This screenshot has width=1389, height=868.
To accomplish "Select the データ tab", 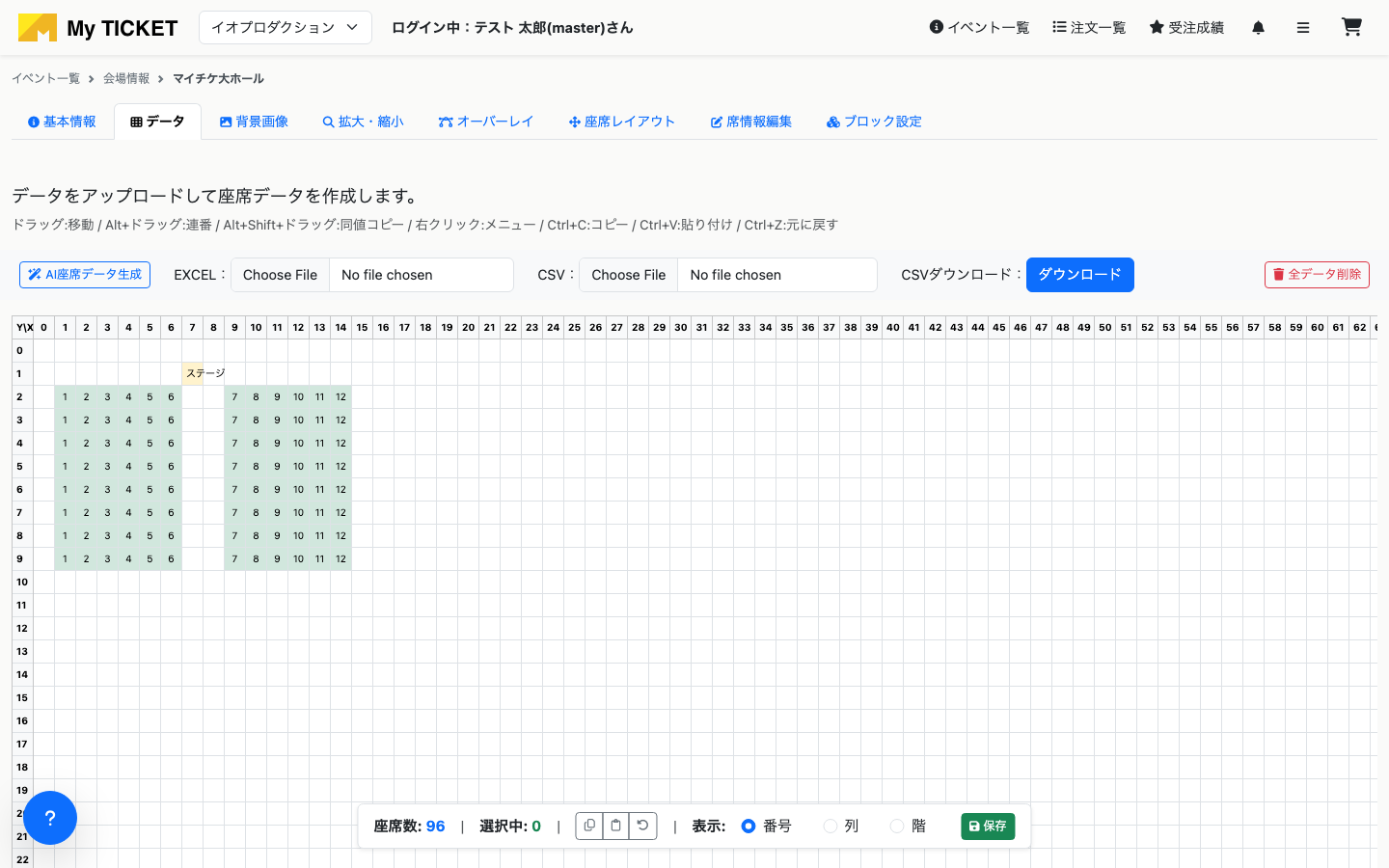I will click(157, 122).
